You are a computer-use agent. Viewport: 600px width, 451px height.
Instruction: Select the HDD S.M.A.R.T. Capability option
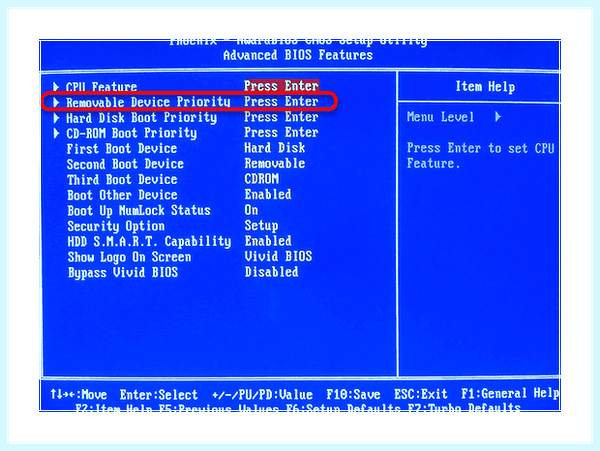(149, 242)
